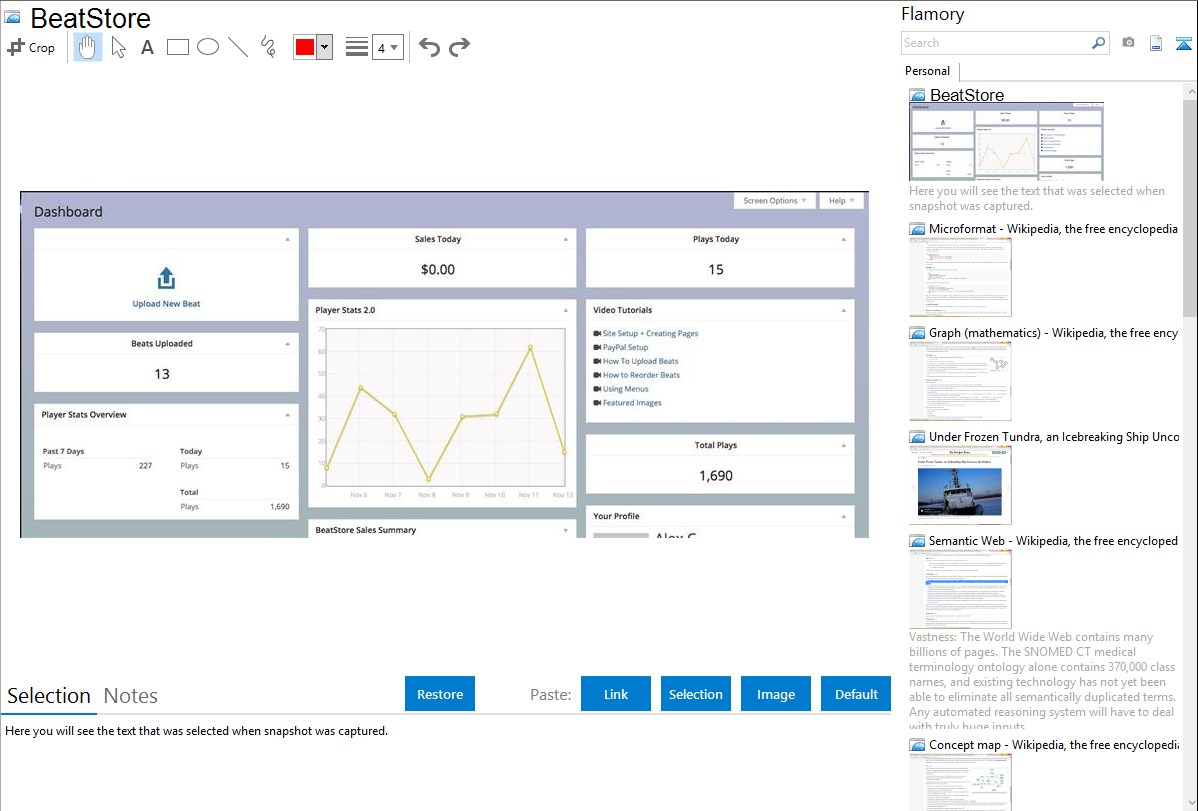
Task: Choose the freehand scribble tool
Action: [x=268, y=47]
